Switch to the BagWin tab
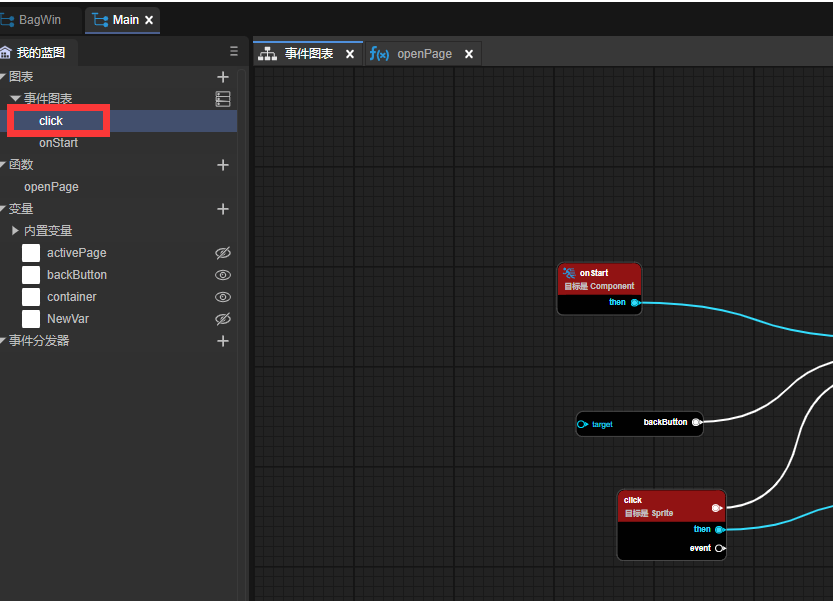 pyautogui.click(x=39, y=20)
